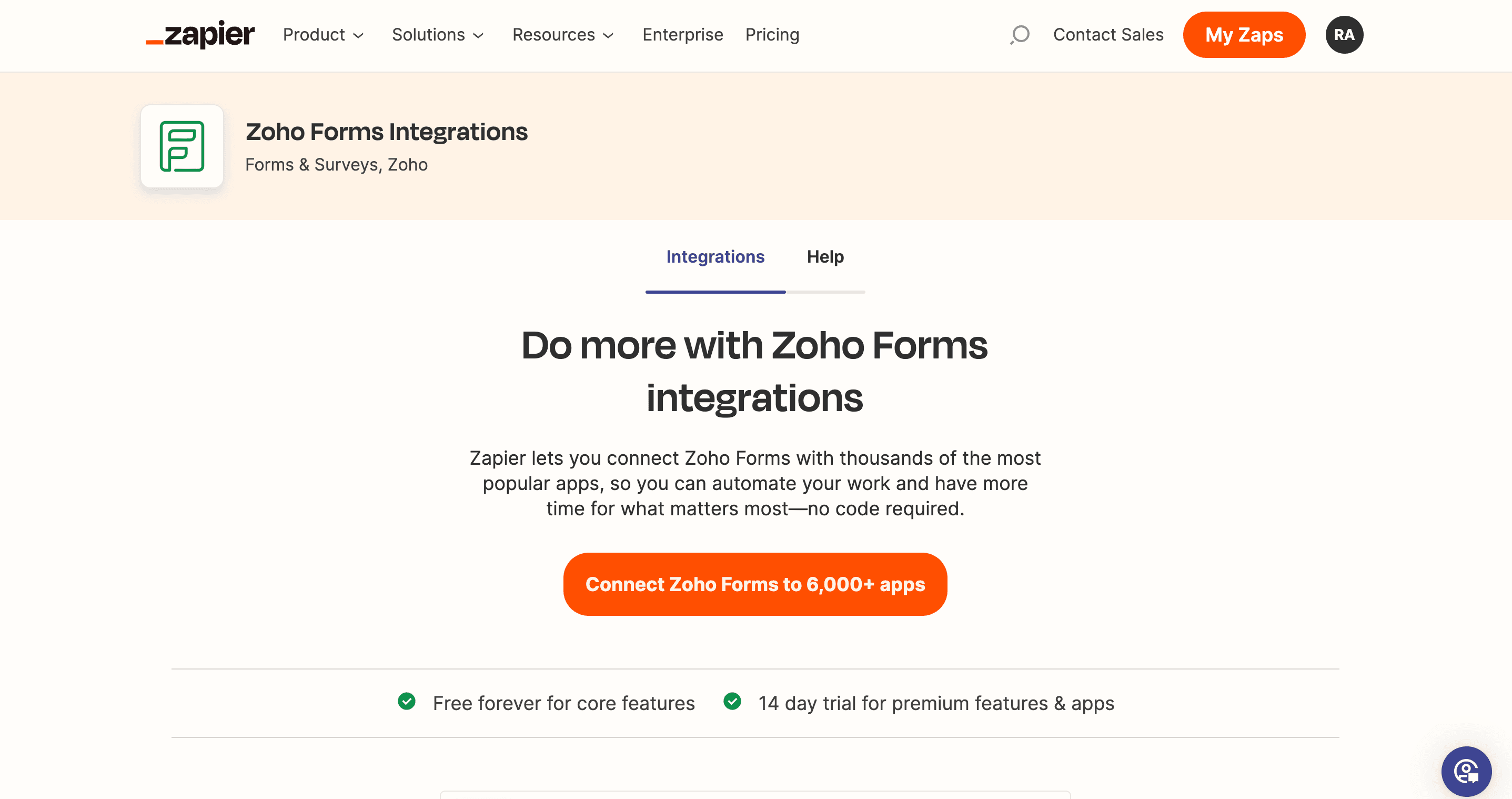Open the help chat bubble icon
This screenshot has height=799, width=1512.
coord(1466,771)
